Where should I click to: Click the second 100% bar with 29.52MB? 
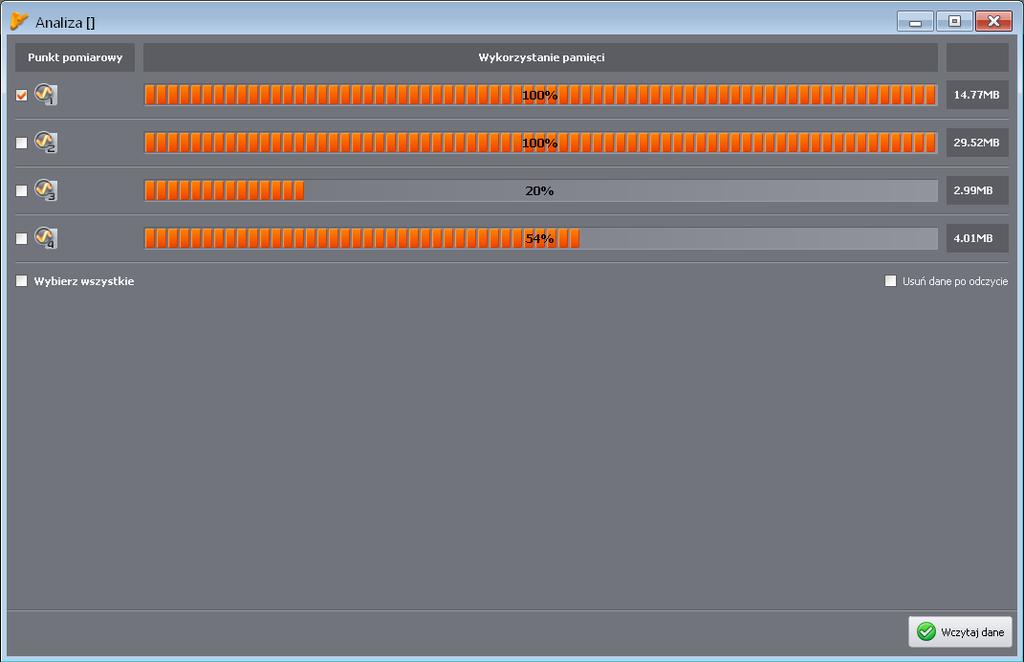541,142
